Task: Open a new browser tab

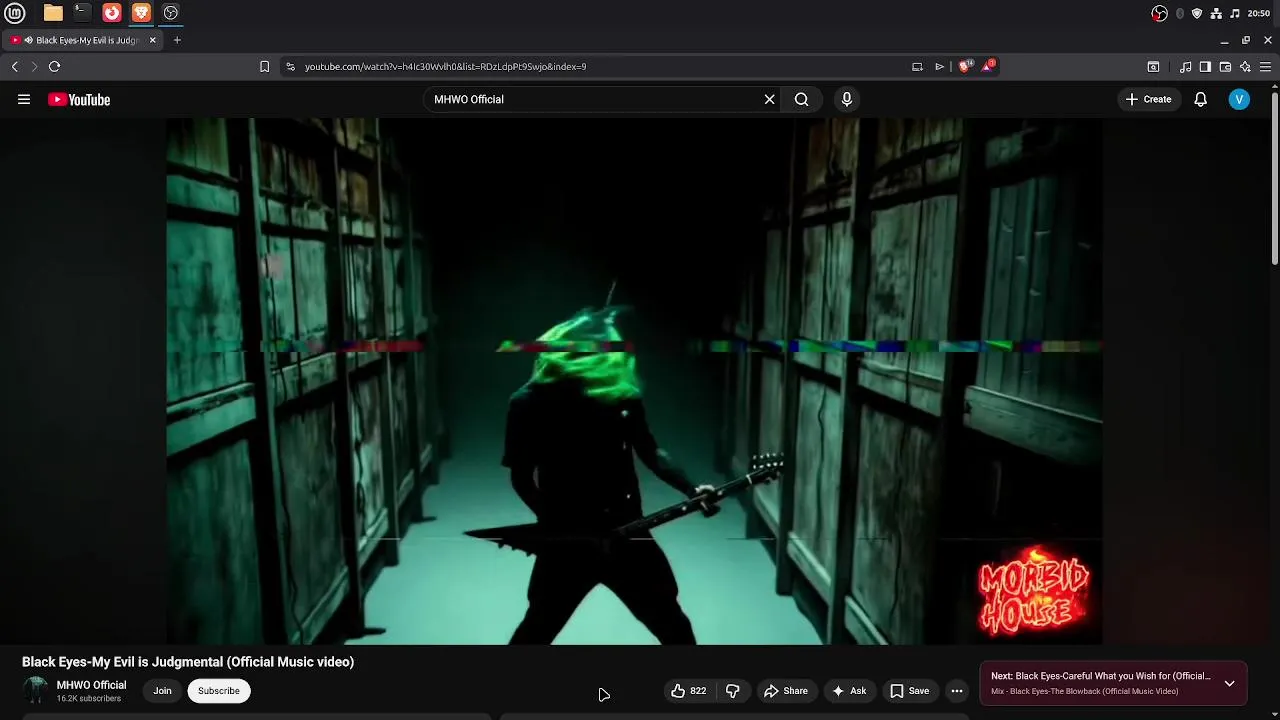Action: (x=177, y=40)
